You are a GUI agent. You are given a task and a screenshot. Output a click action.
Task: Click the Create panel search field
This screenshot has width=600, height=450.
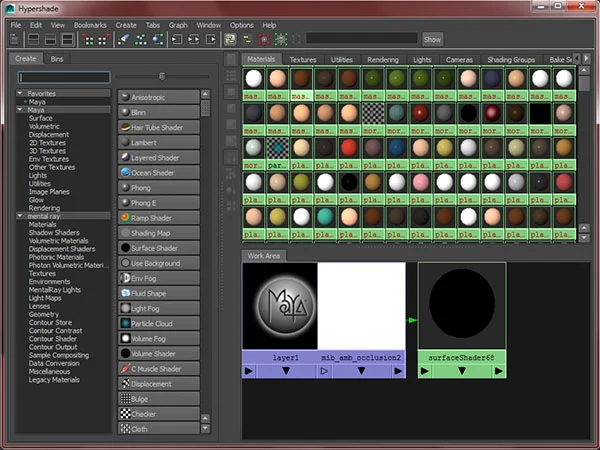click(x=64, y=77)
